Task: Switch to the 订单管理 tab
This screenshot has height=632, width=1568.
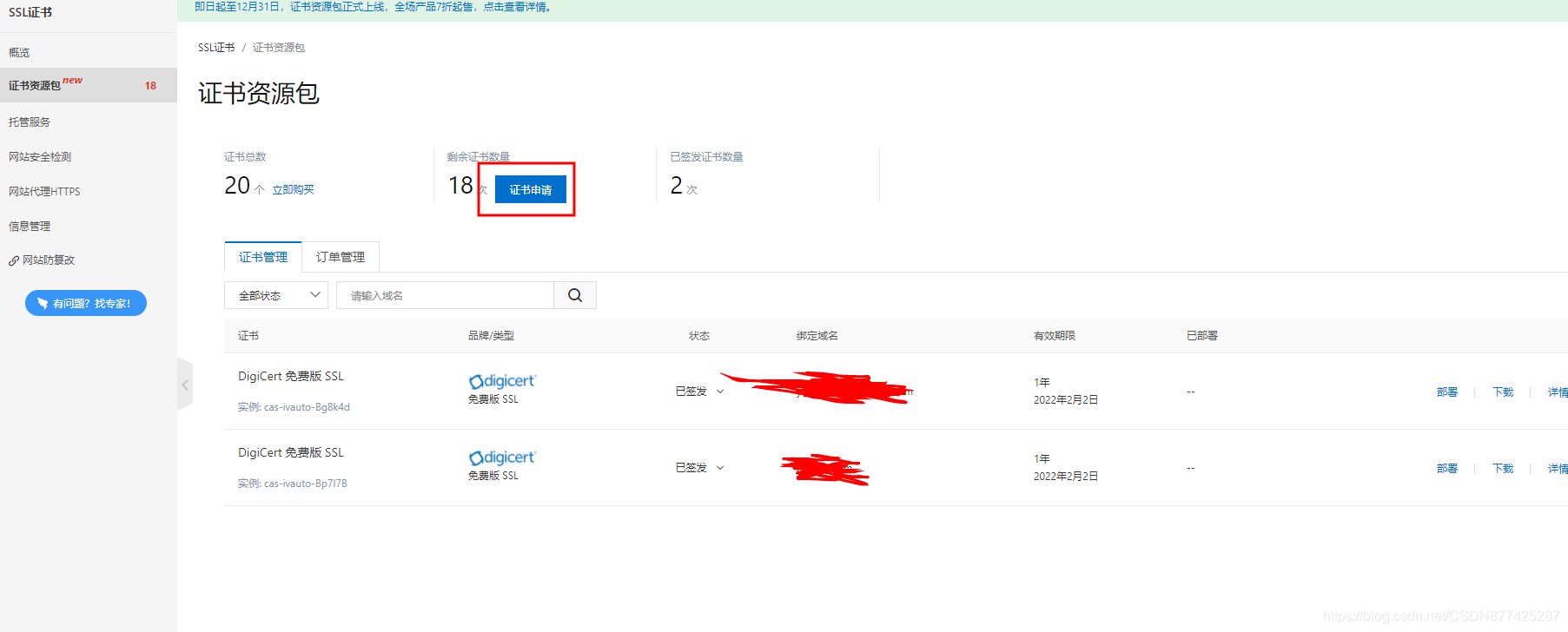Action: coord(341,257)
